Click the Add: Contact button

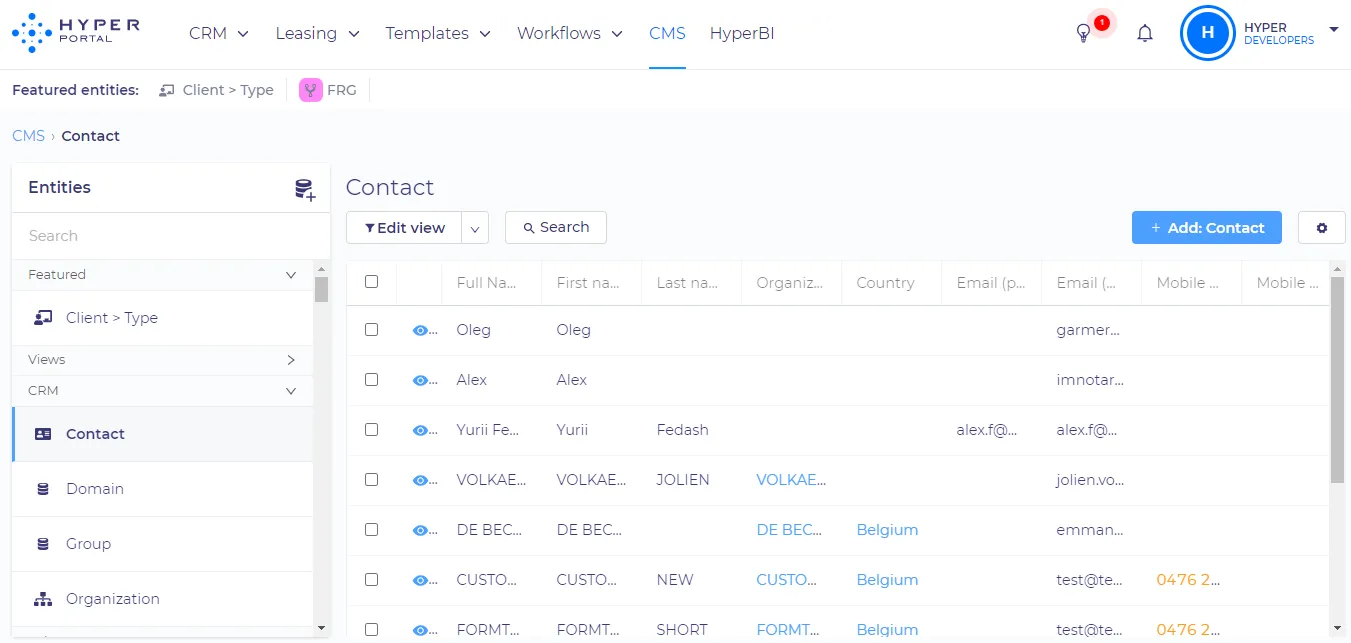click(1207, 228)
